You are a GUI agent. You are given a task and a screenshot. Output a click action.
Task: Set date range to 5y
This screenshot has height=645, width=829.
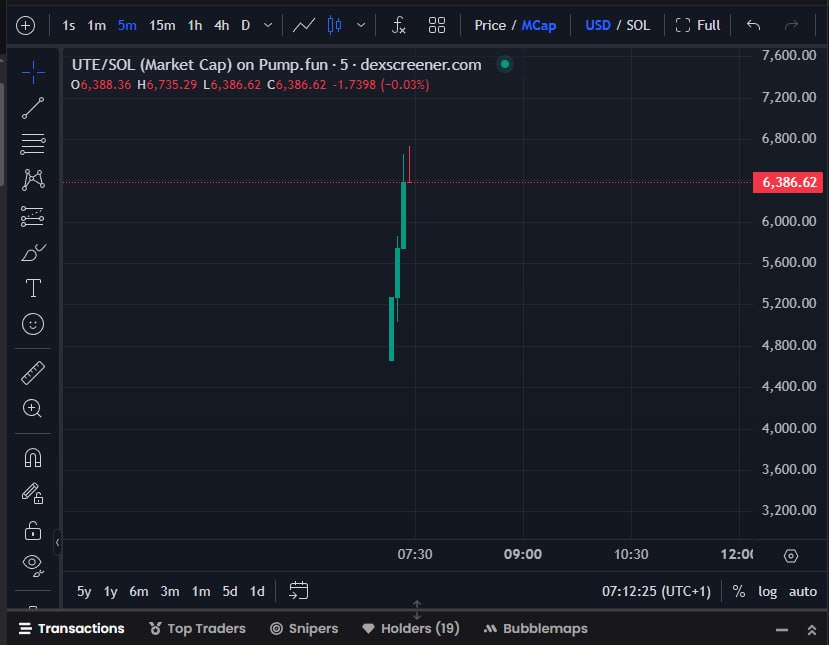click(x=84, y=591)
